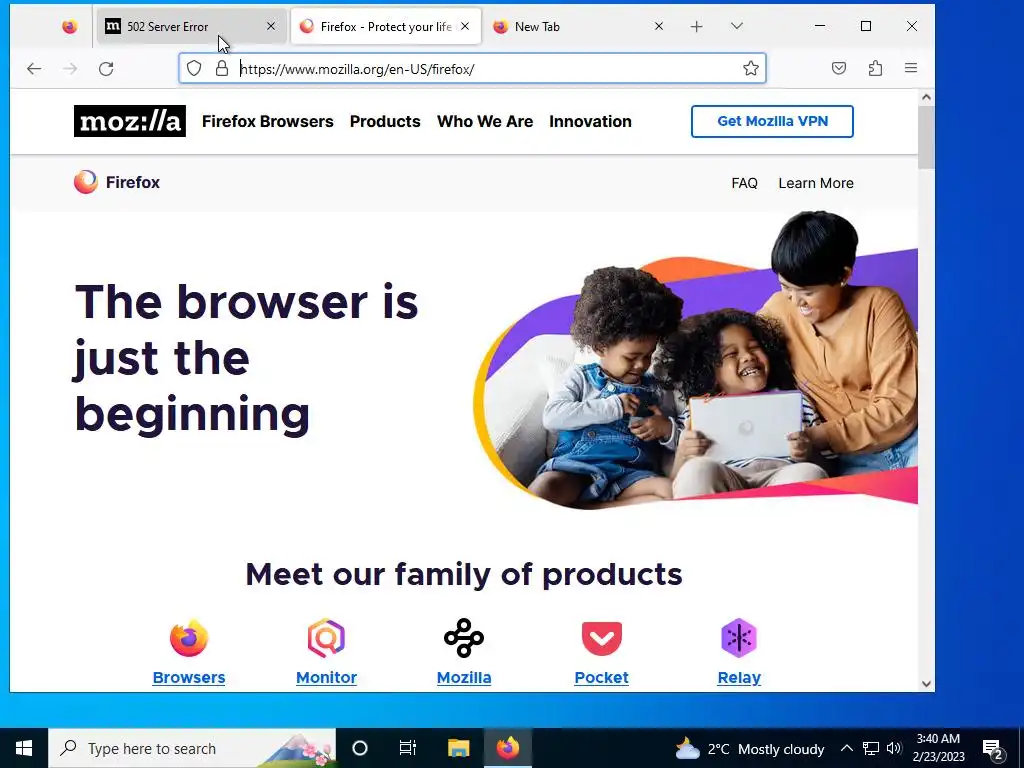
Task: List all tabs dropdown arrow
Action: pyautogui.click(x=737, y=27)
